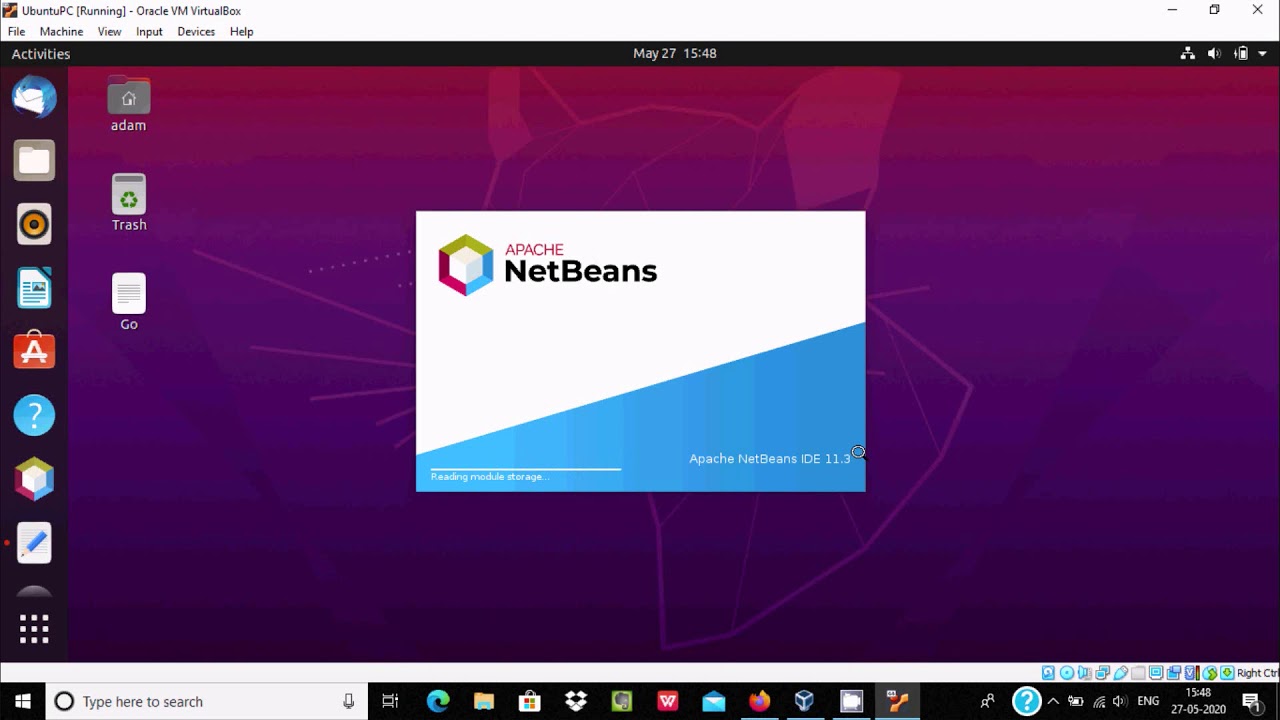Viewport: 1280px width, 720px height.
Task: Click the battery icon in Ubuntu top bar
Action: (1241, 53)
